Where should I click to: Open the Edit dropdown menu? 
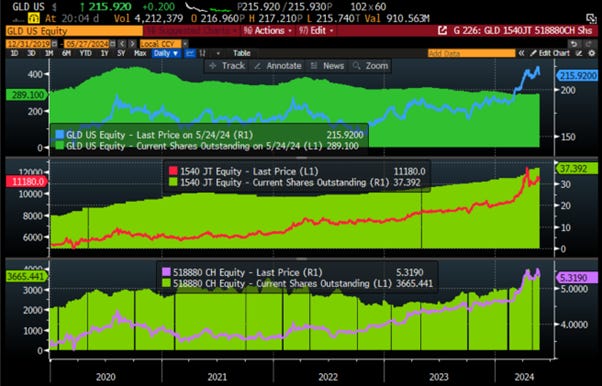pos(316,31)
